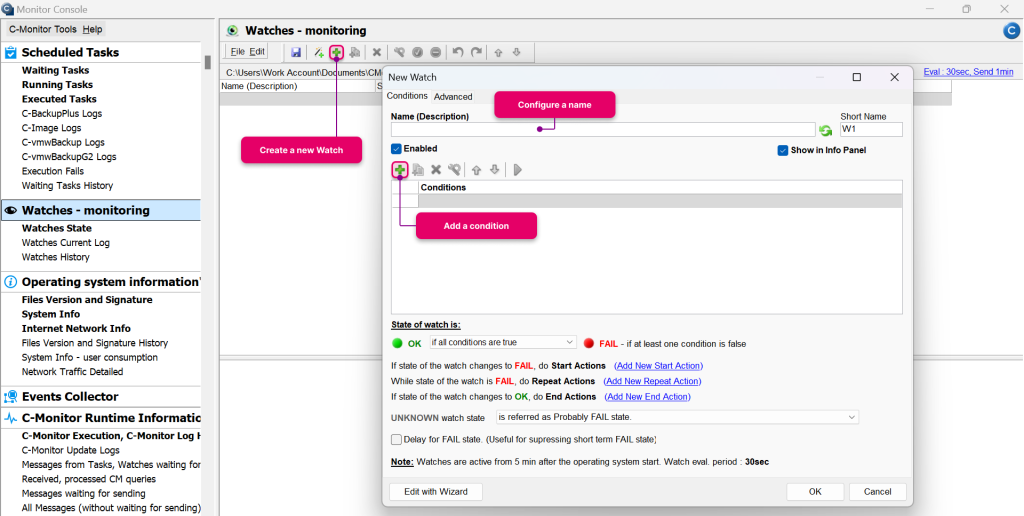The height and width of the screenshot is (516, 1024).
Task: Open the new watch wizard wand icon
Action: click(318, 52)
